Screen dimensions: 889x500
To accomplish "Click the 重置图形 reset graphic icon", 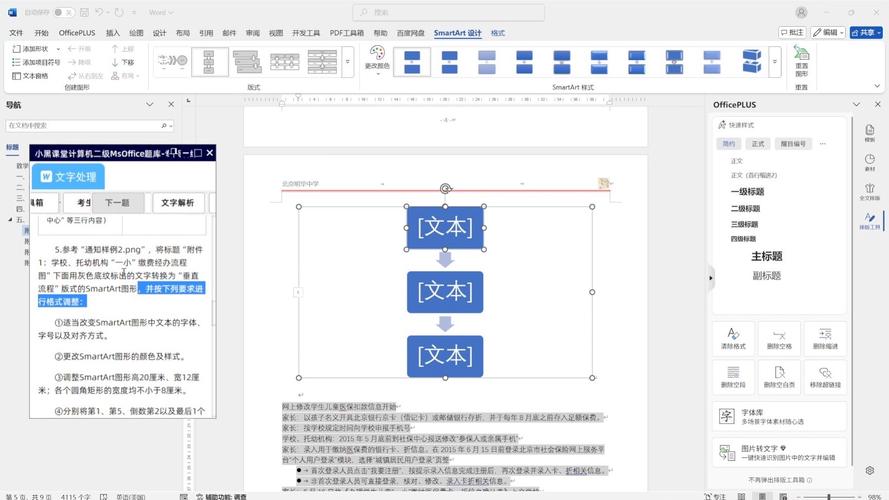I will pyautogui.click(x=801, y=61).
